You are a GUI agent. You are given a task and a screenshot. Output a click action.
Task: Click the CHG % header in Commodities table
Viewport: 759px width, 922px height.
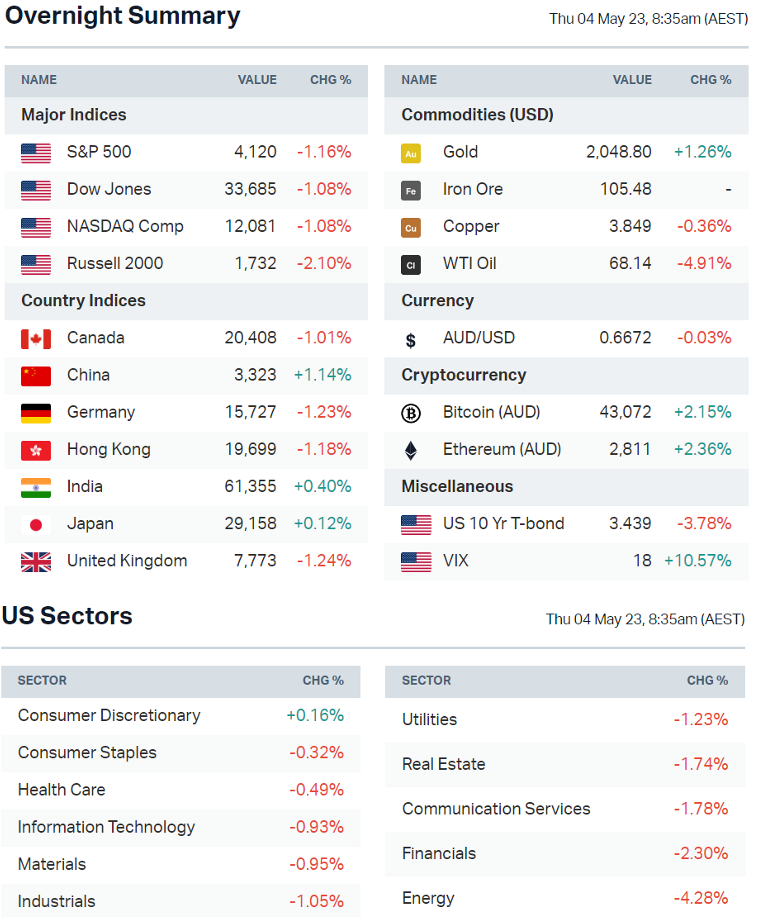pyautogui.click(x=710, y=80)
